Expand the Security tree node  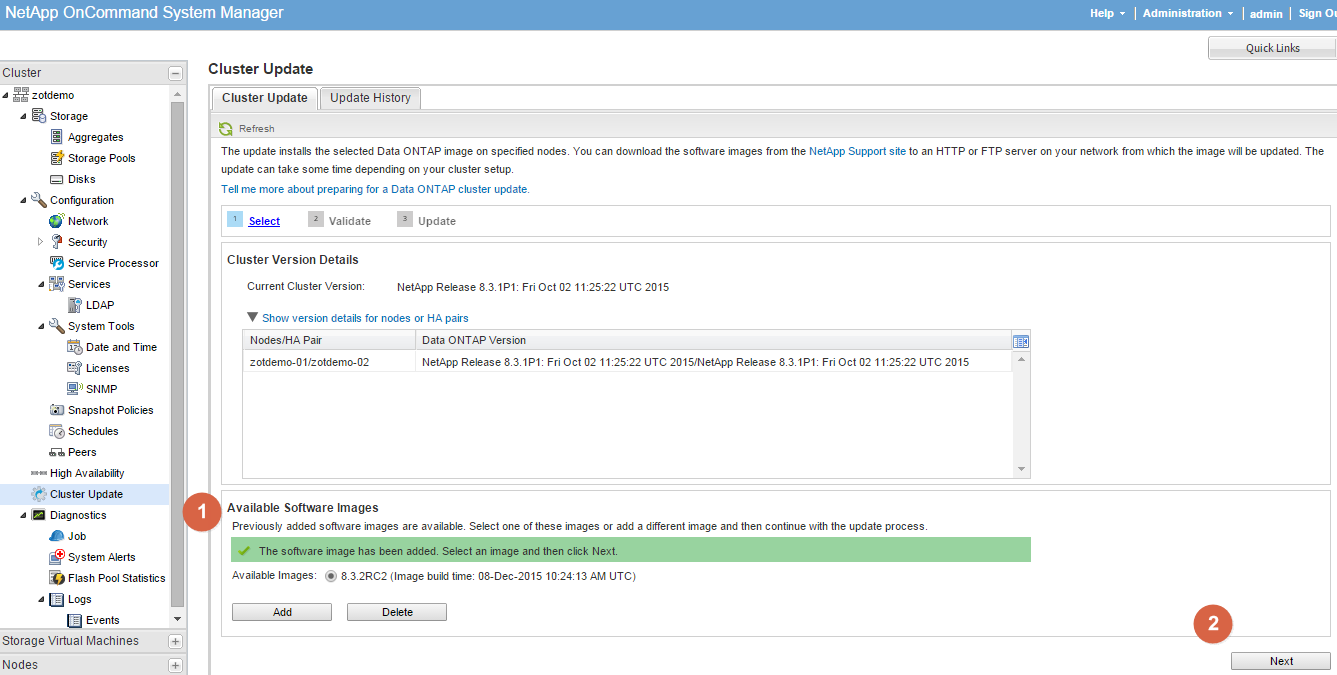[x=41, y=242]
